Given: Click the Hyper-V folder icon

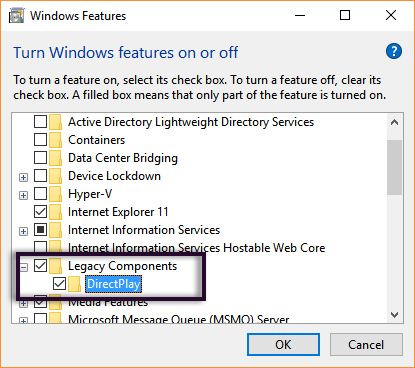Looking at the screenshot, I should pos(56,194).
